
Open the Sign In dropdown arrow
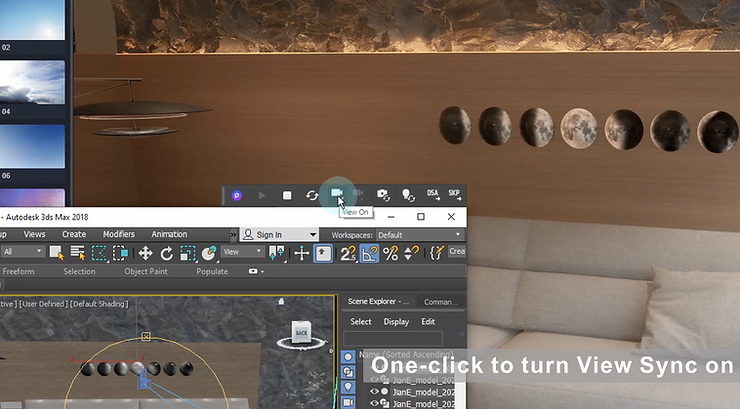click(313, 235)
